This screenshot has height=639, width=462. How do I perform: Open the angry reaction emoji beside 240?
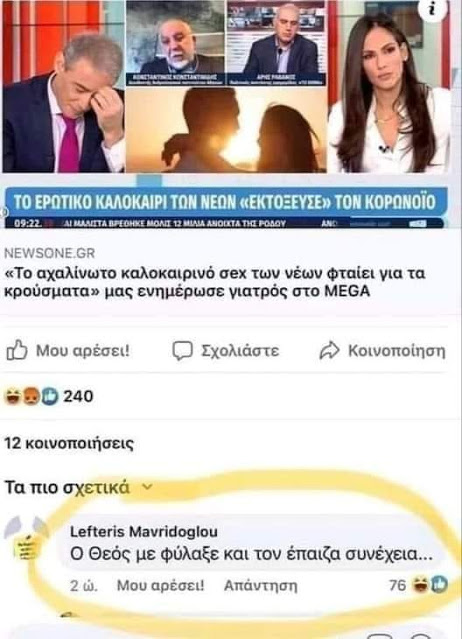tap(31, 396)
